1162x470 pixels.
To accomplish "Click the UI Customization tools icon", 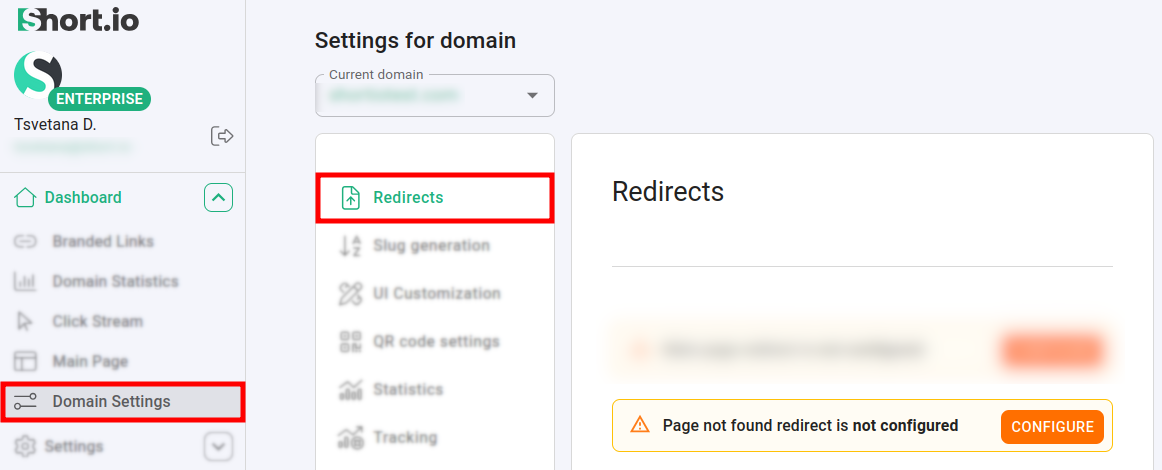I will (x=350, y=294).
